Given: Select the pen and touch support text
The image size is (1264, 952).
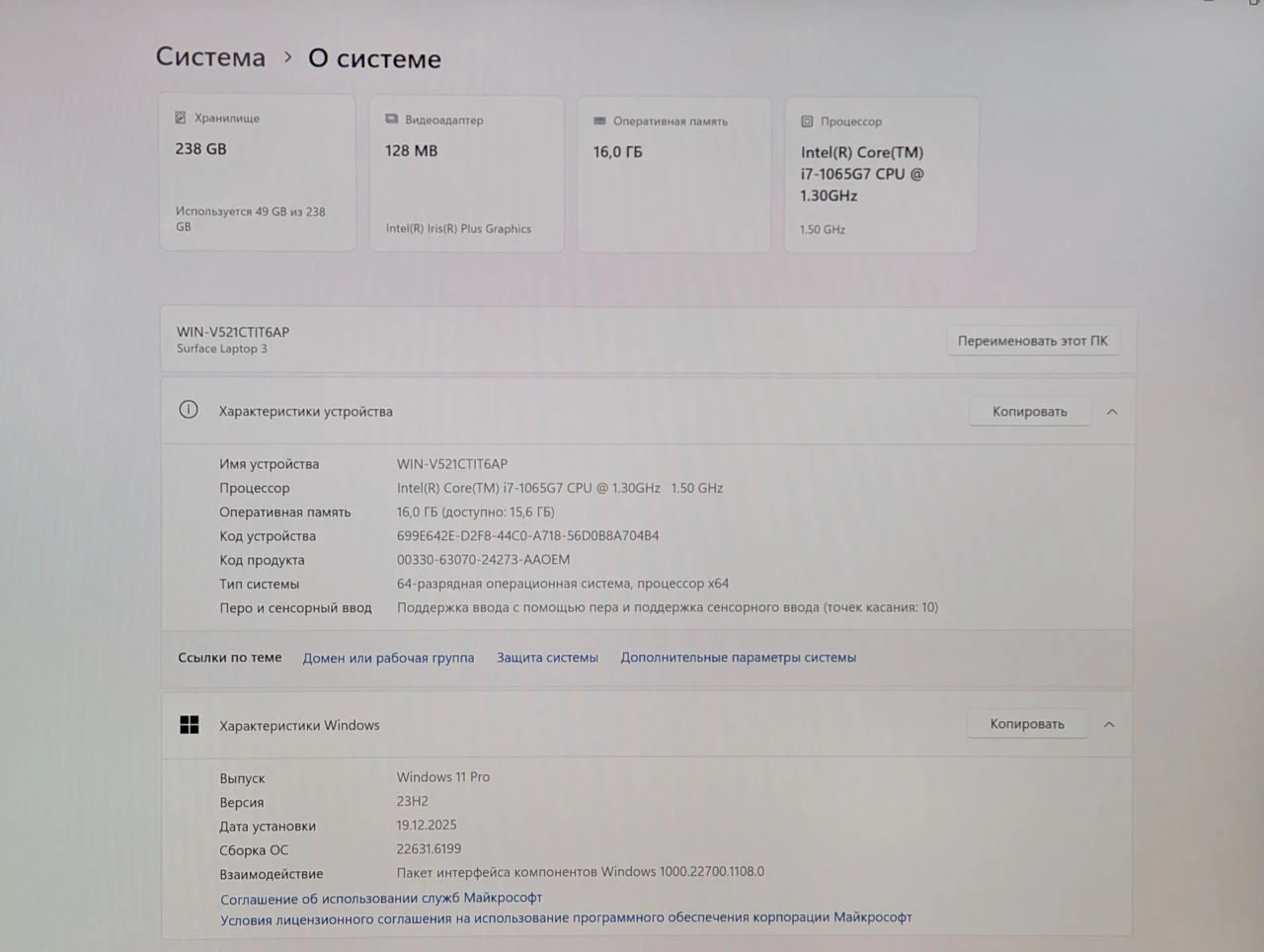Looking at the screenshot, I should pos(668,607).
